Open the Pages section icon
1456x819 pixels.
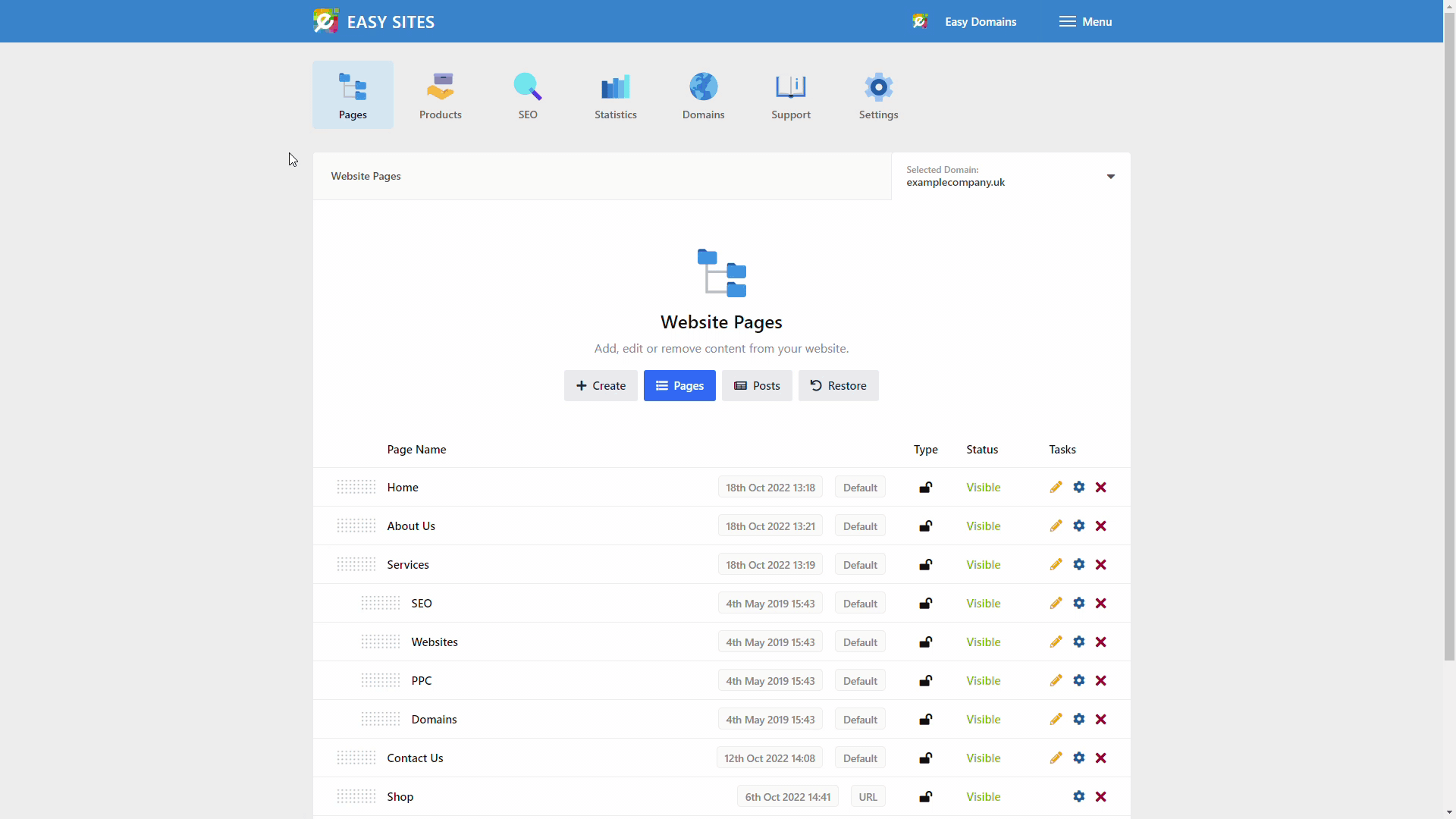[x=353, y=95]
